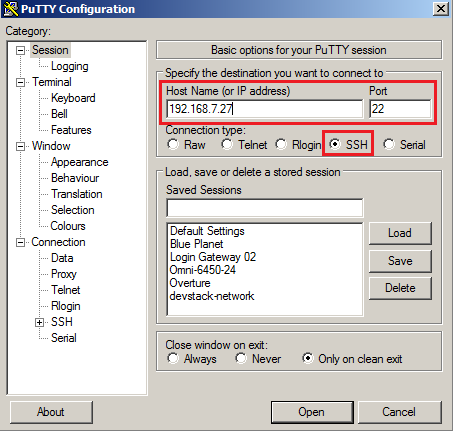
Task: Focus the Host Name input field
Action: (x=265, y=109)
